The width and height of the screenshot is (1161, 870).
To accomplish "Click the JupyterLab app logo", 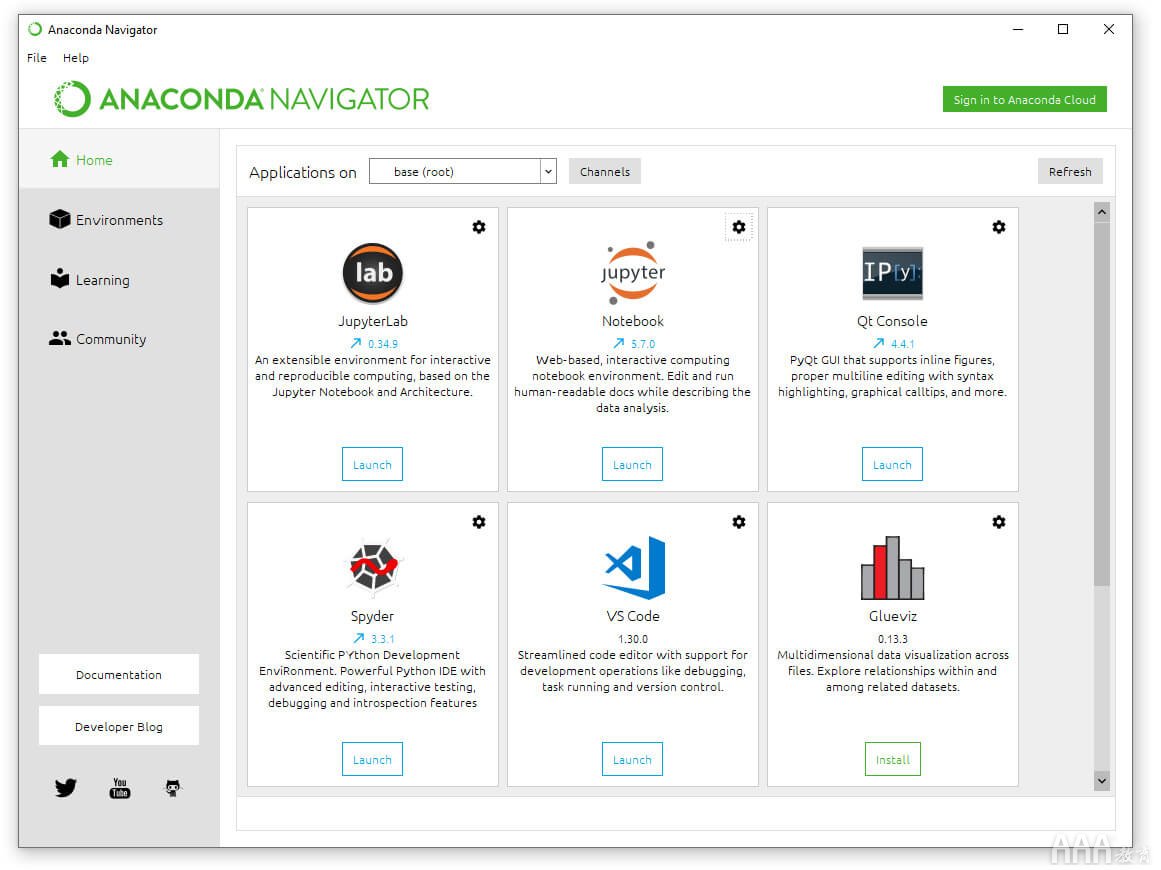I will click(372, 272).
